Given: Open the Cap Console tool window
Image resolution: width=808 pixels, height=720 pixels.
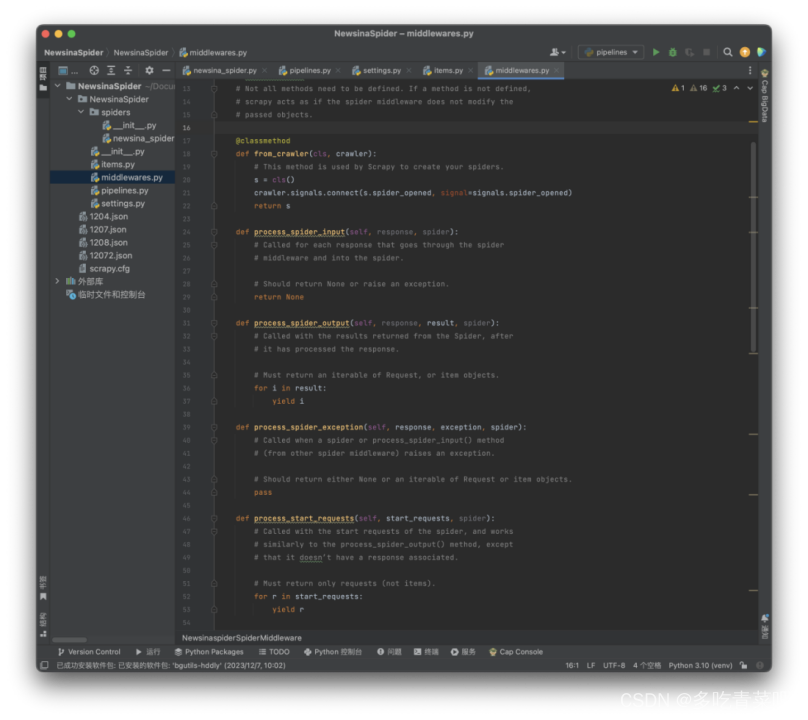Looking at the screenshot, I should click(x=516, y=652).
